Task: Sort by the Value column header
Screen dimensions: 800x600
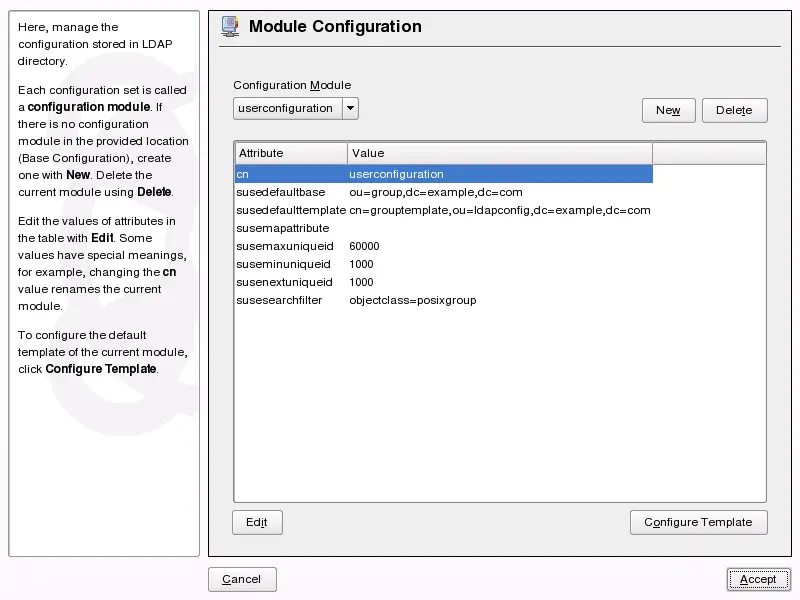Action: tap(500, 153)
